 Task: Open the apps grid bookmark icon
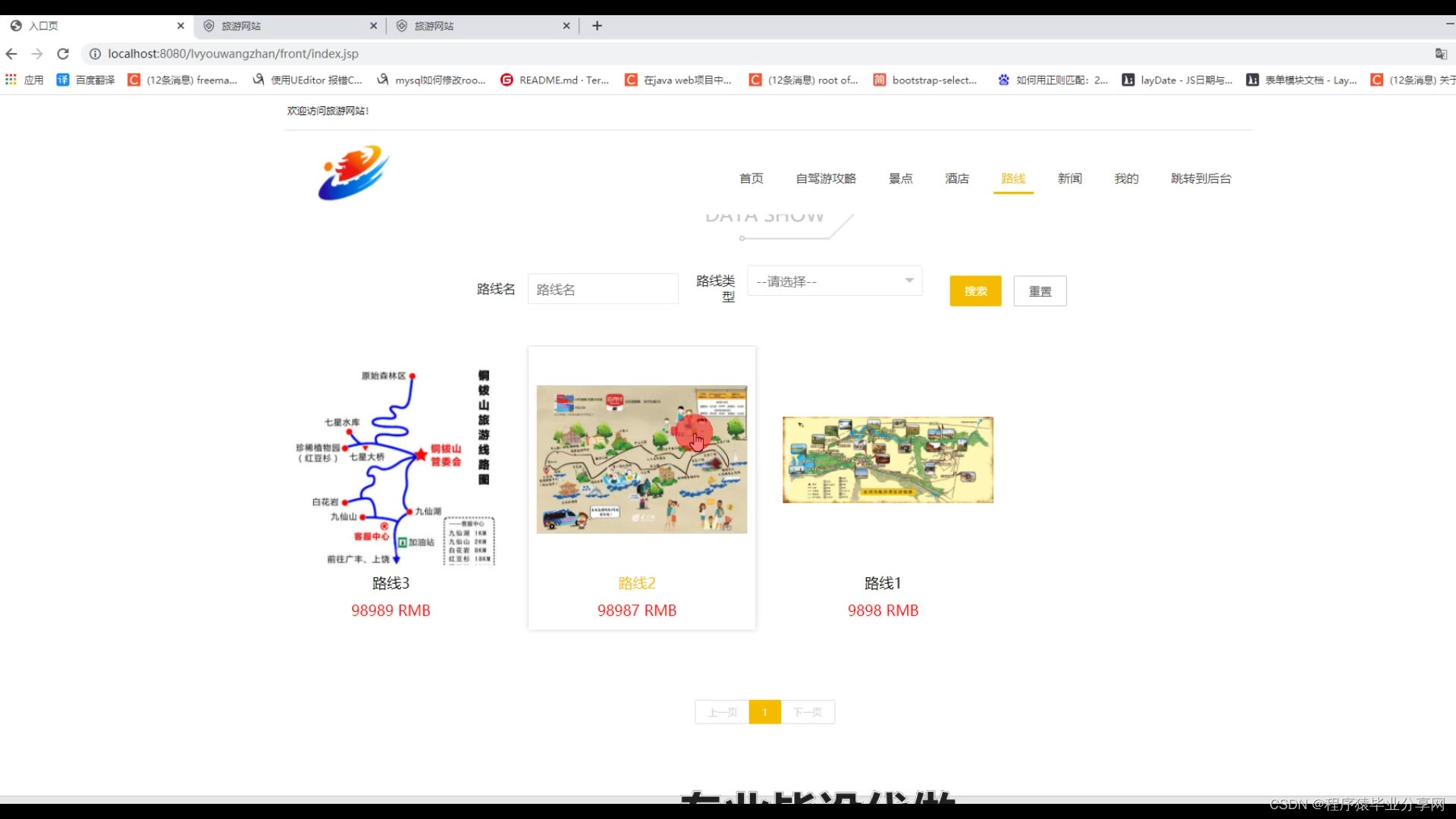coord(11,80)
